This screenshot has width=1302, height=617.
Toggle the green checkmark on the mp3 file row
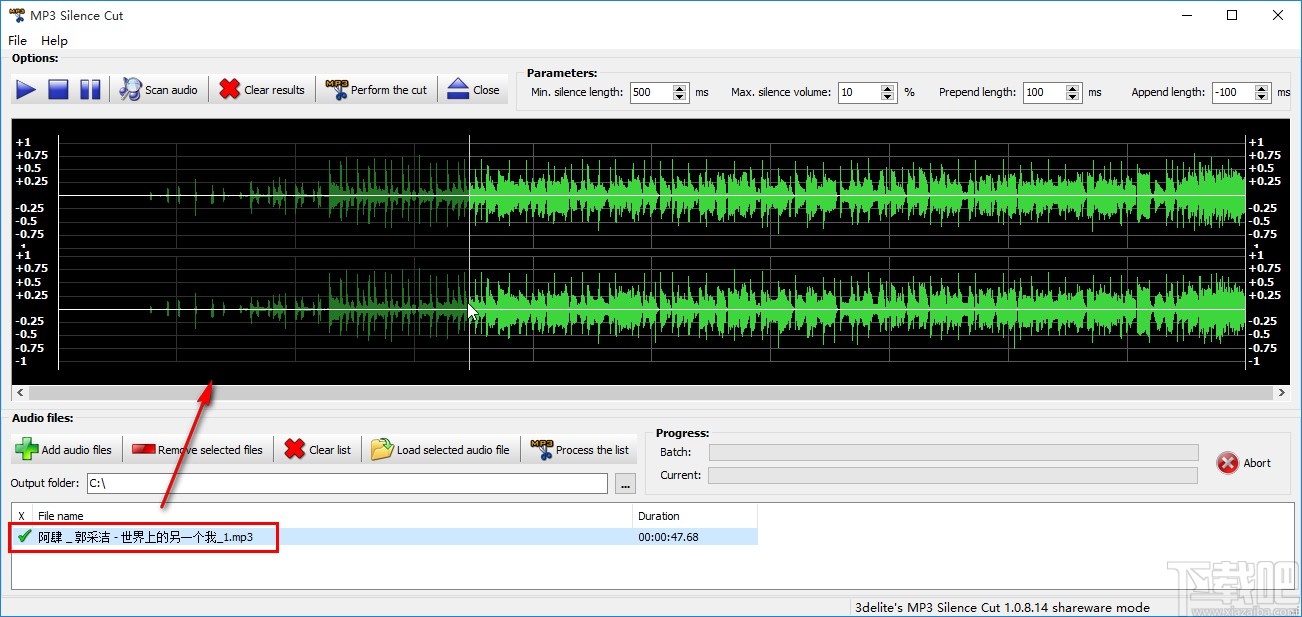pos(24,537)
